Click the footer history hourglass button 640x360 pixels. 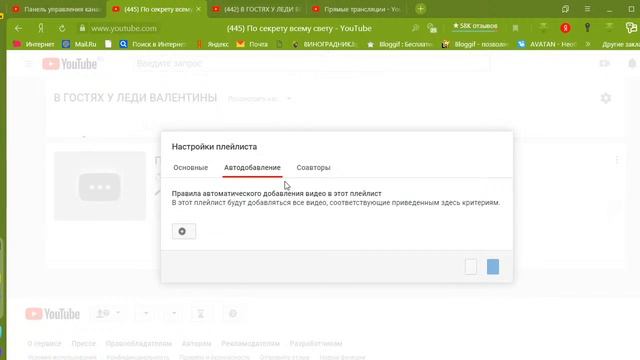click(200, 313)
